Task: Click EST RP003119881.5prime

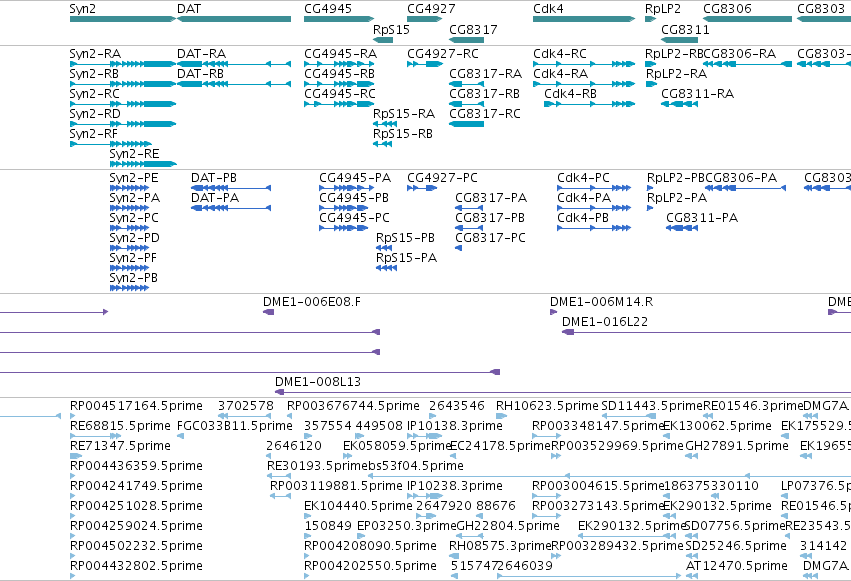Action: (281, 496)
